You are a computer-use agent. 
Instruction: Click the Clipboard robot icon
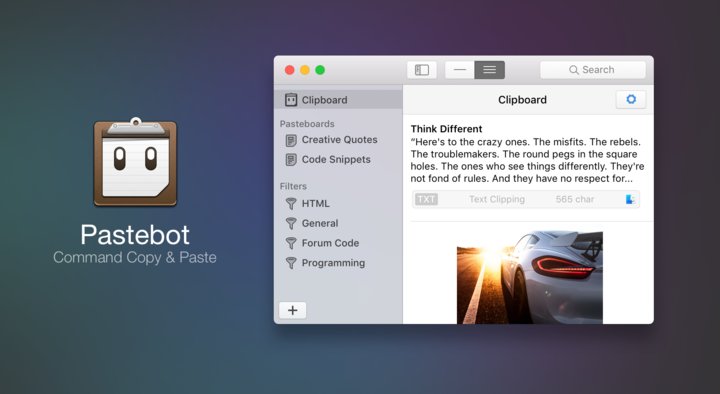coord(291,100)
